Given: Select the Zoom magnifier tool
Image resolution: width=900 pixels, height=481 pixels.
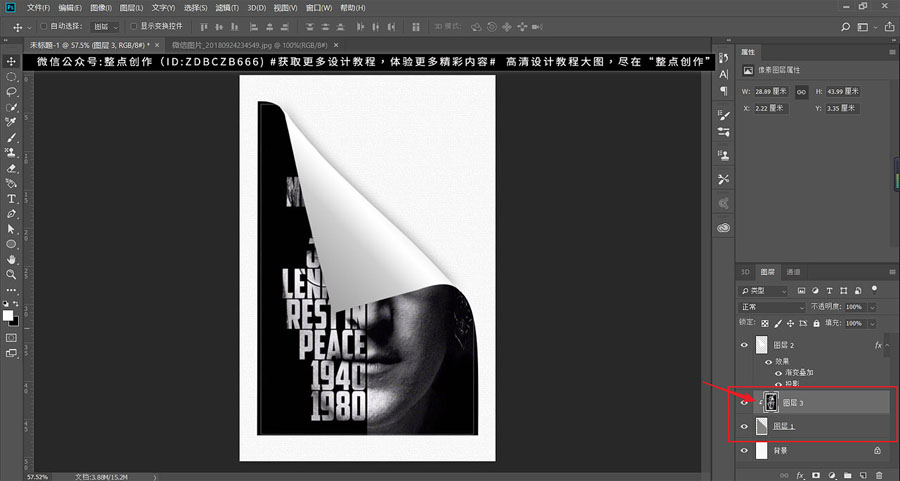Looking at the screenshot, I should tap(11, 274).
